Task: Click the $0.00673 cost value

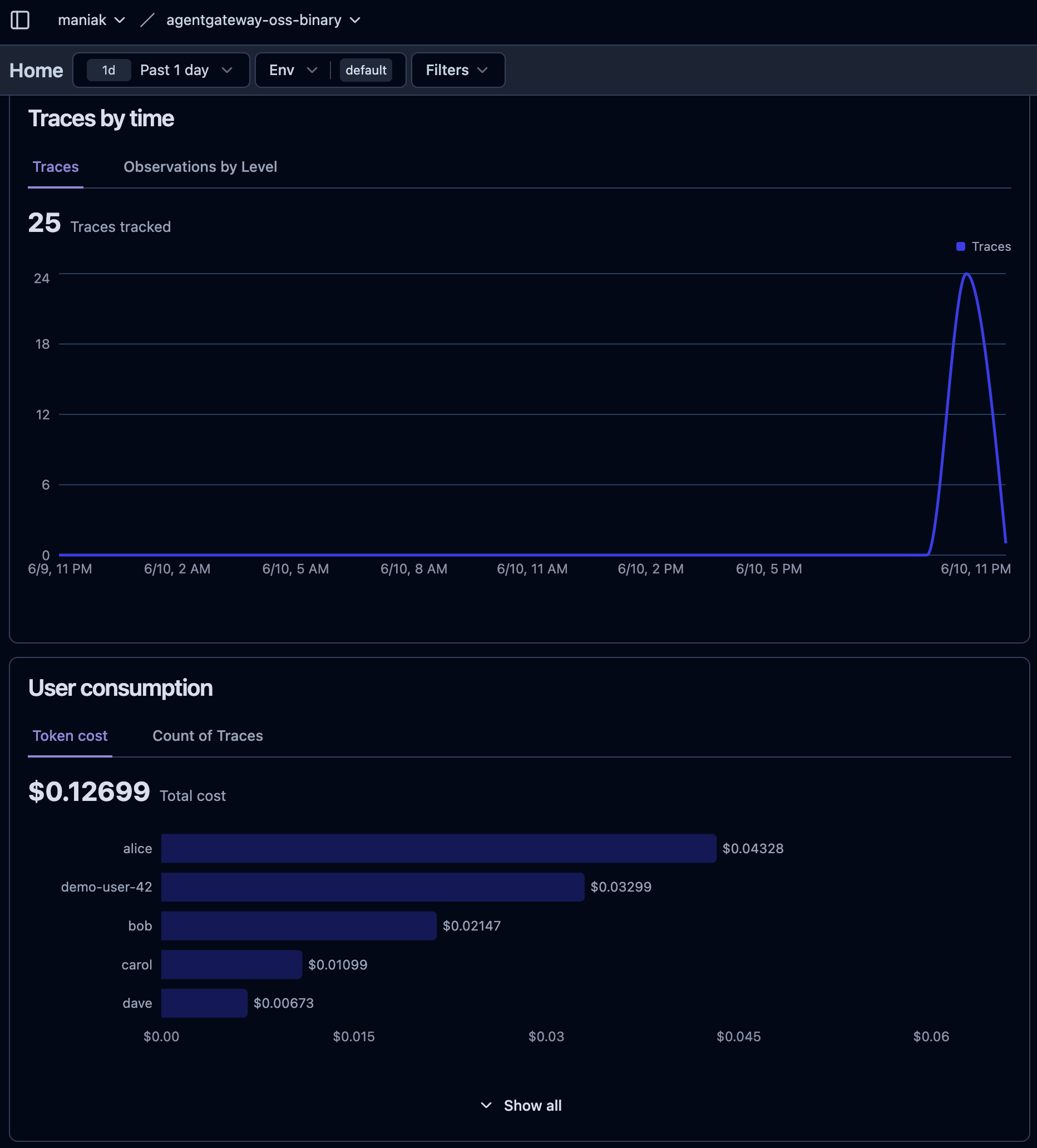Action: tap(284, 1003)
